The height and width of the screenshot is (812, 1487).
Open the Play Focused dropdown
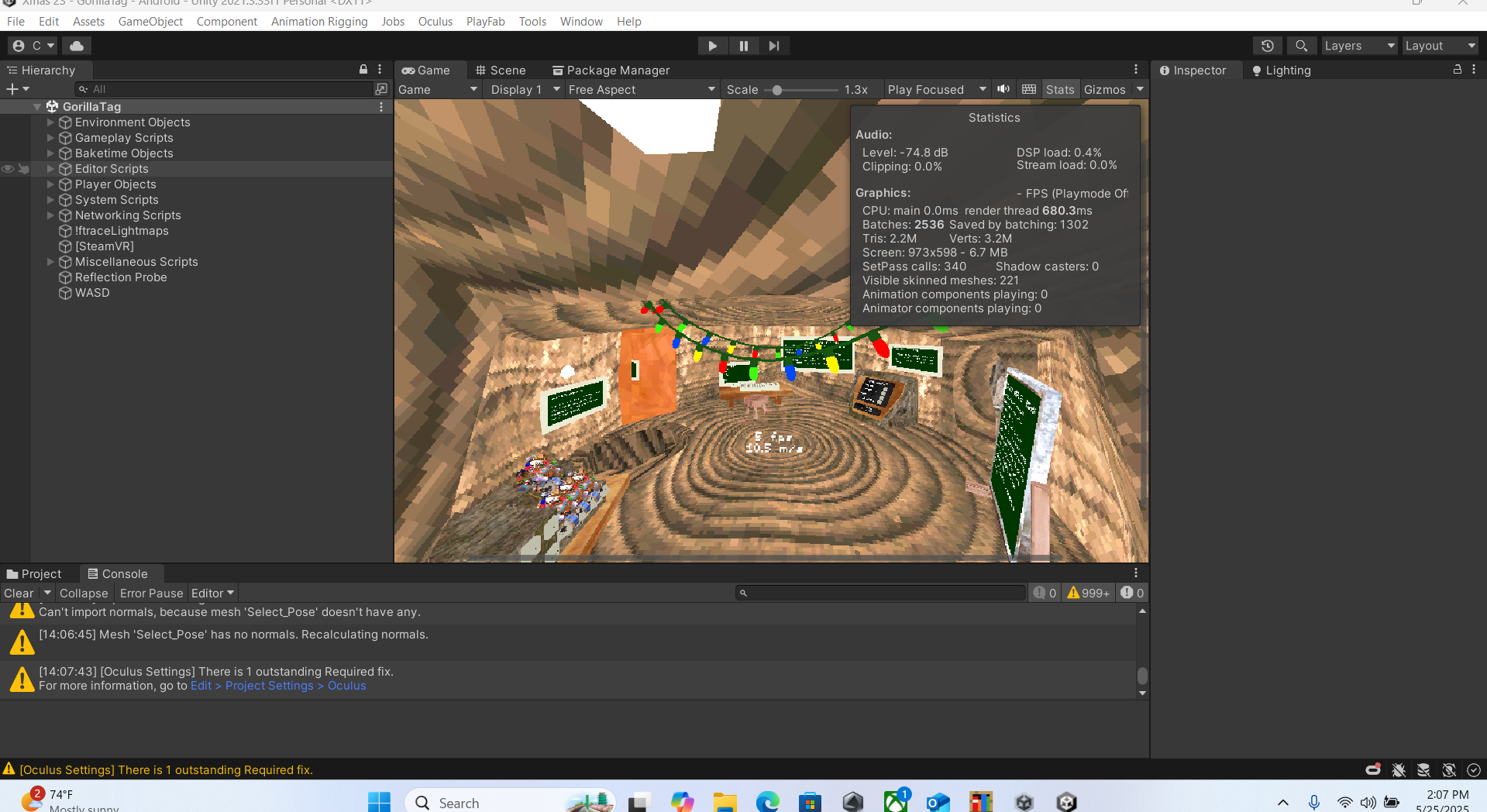(x=937, y=90)
